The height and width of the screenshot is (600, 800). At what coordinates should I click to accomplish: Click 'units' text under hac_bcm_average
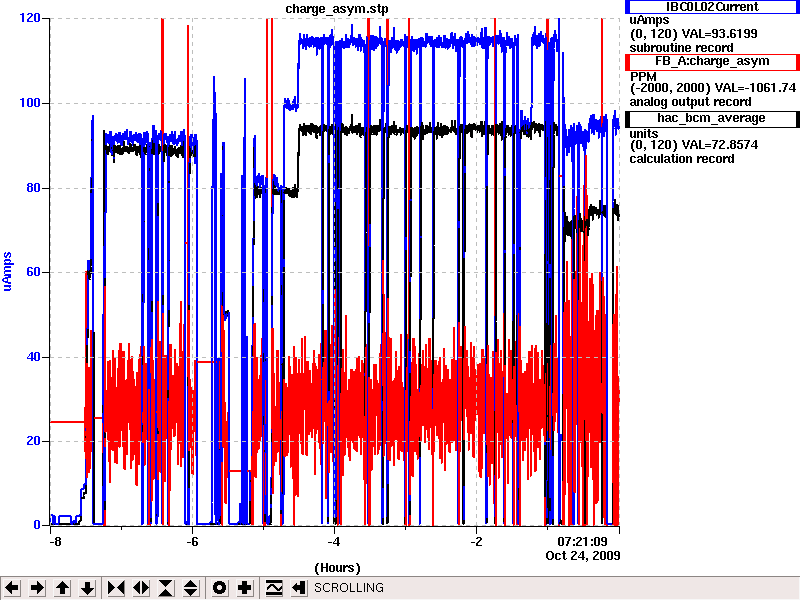(644, 134)
